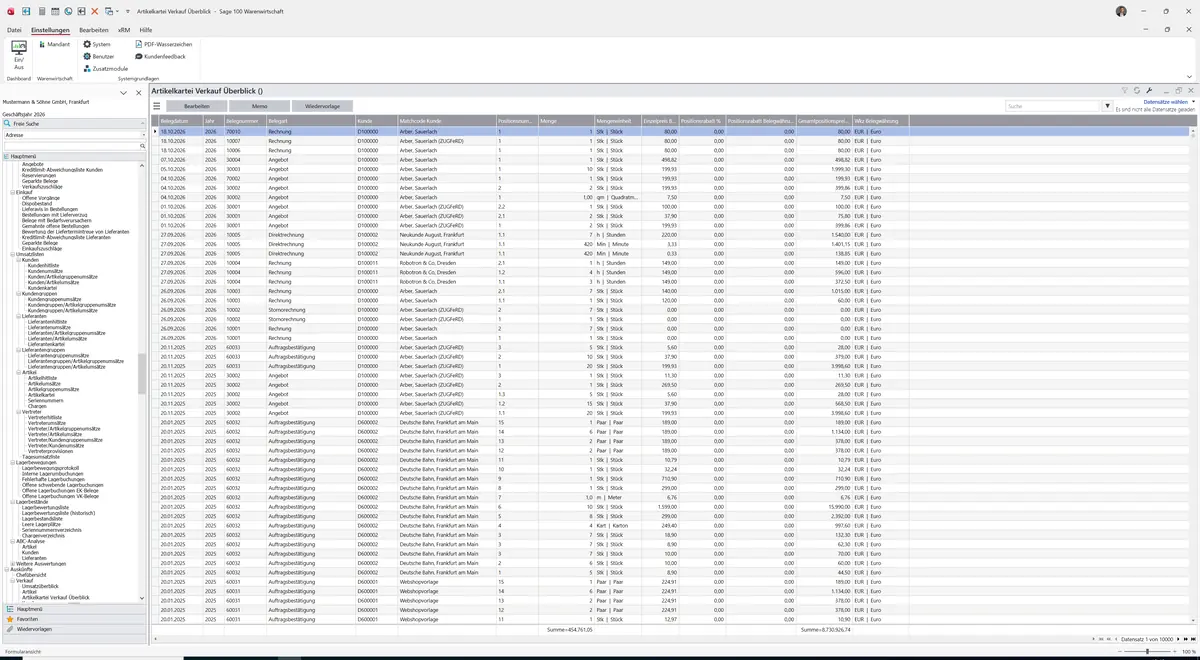Click the Bearbeiten button

point(197,105)
